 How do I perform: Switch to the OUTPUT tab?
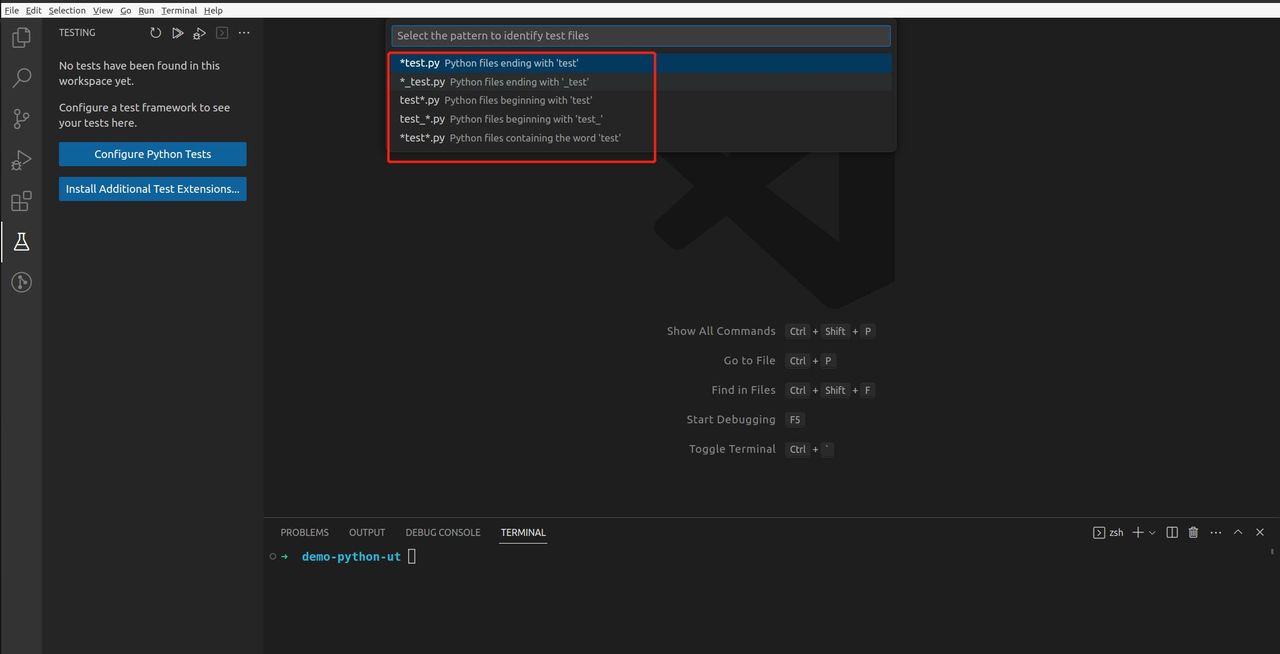click(367, 532)
